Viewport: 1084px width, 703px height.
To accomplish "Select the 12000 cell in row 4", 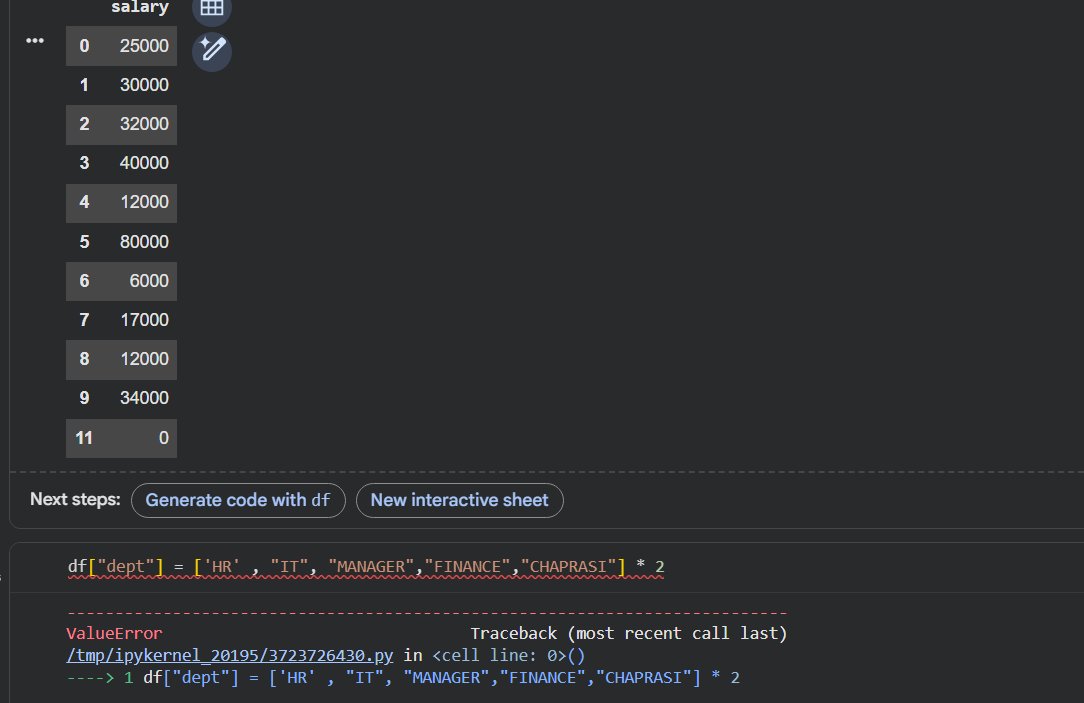I will tap(144, 202).
